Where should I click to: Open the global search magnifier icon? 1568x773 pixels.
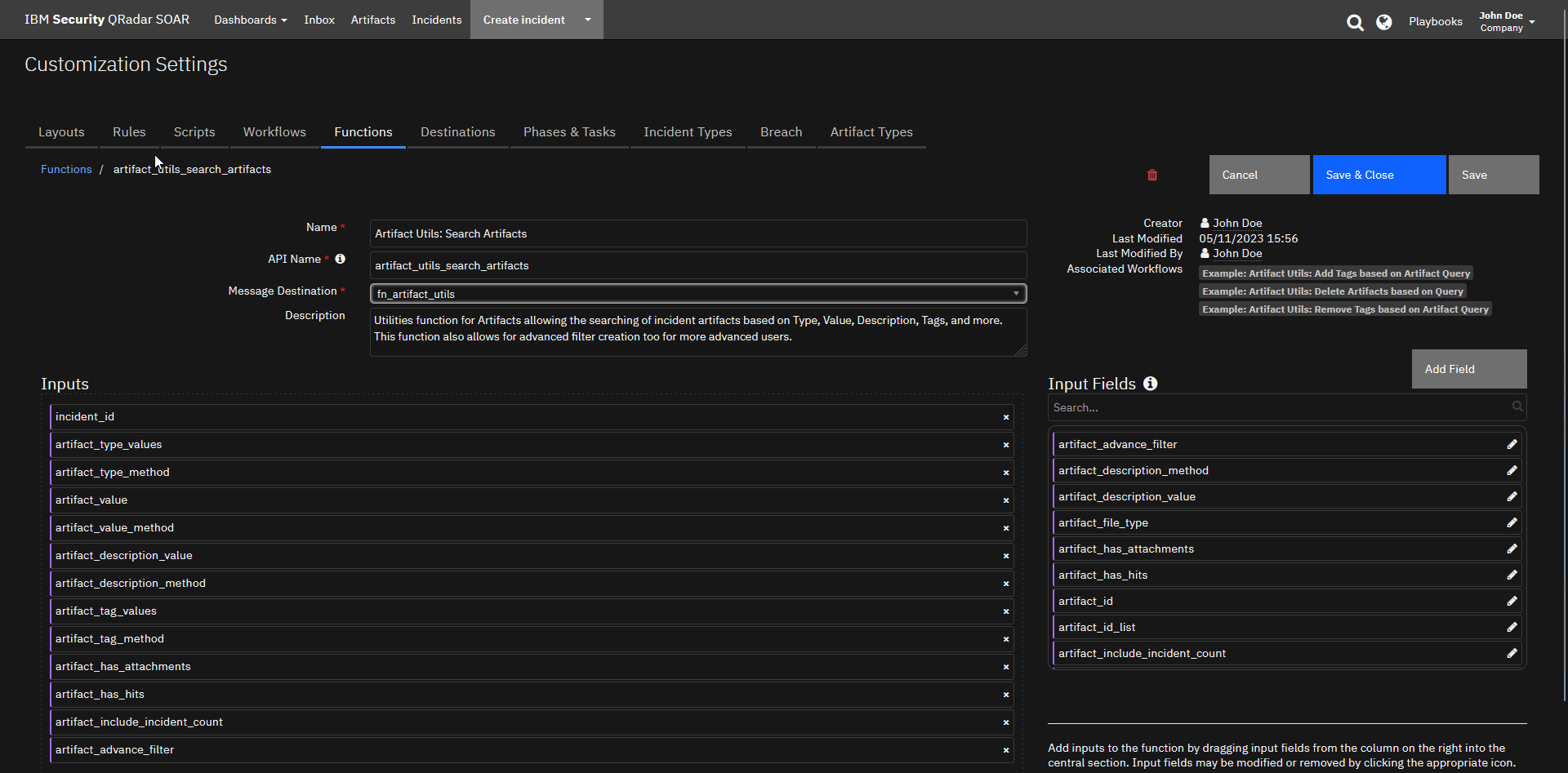tap(1356, 22)
